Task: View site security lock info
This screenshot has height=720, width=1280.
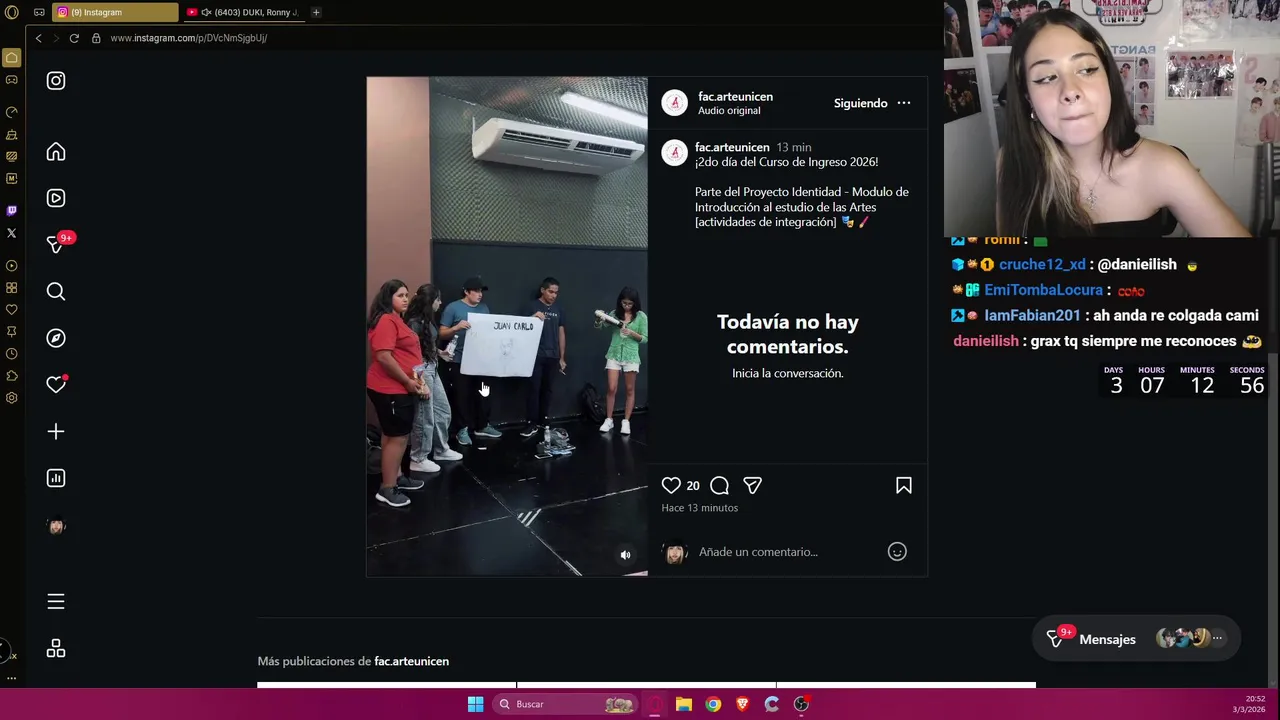Action: [96, 38]
